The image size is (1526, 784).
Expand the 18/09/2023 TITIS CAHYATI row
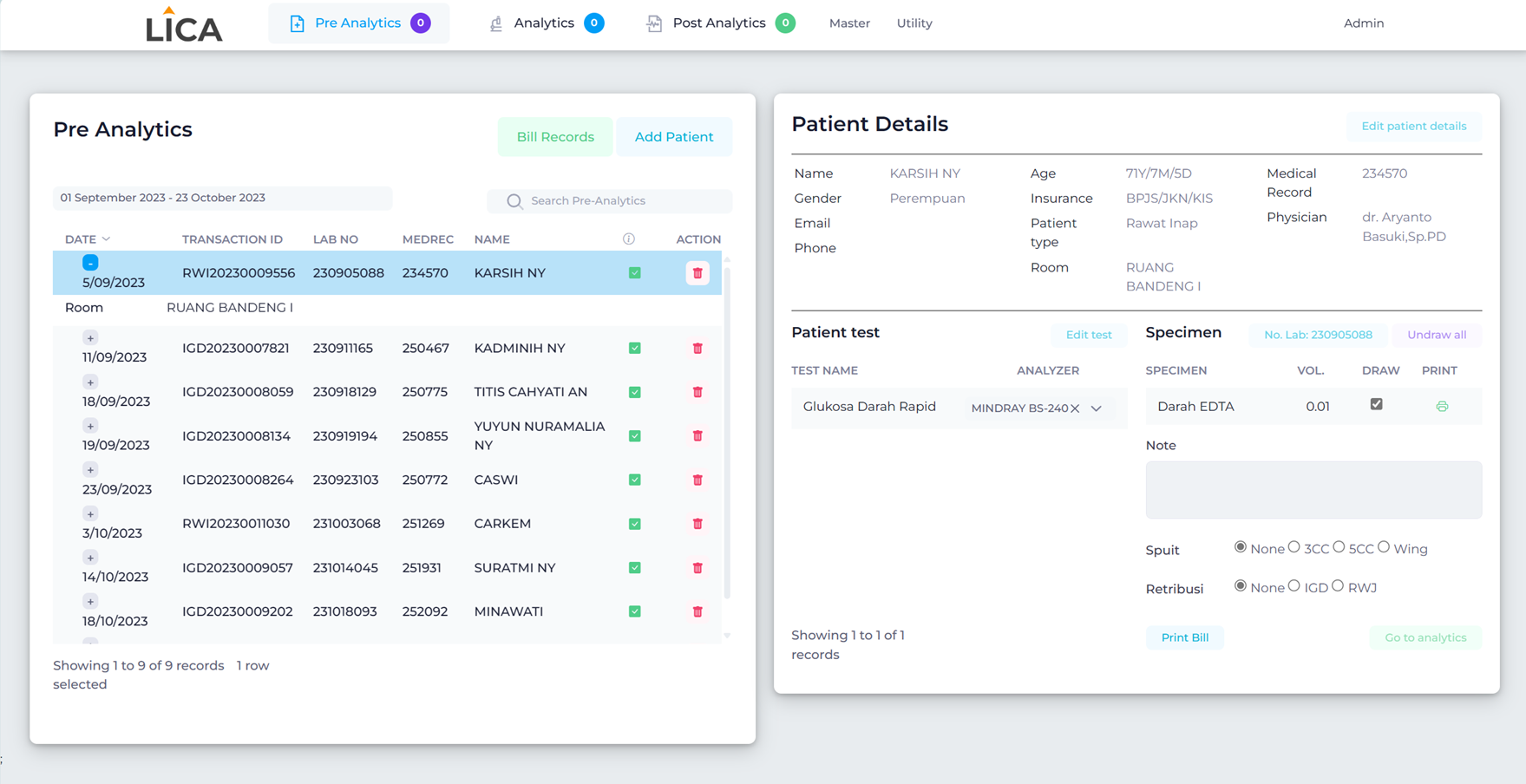pyautogui.click(x=90, y=382)
